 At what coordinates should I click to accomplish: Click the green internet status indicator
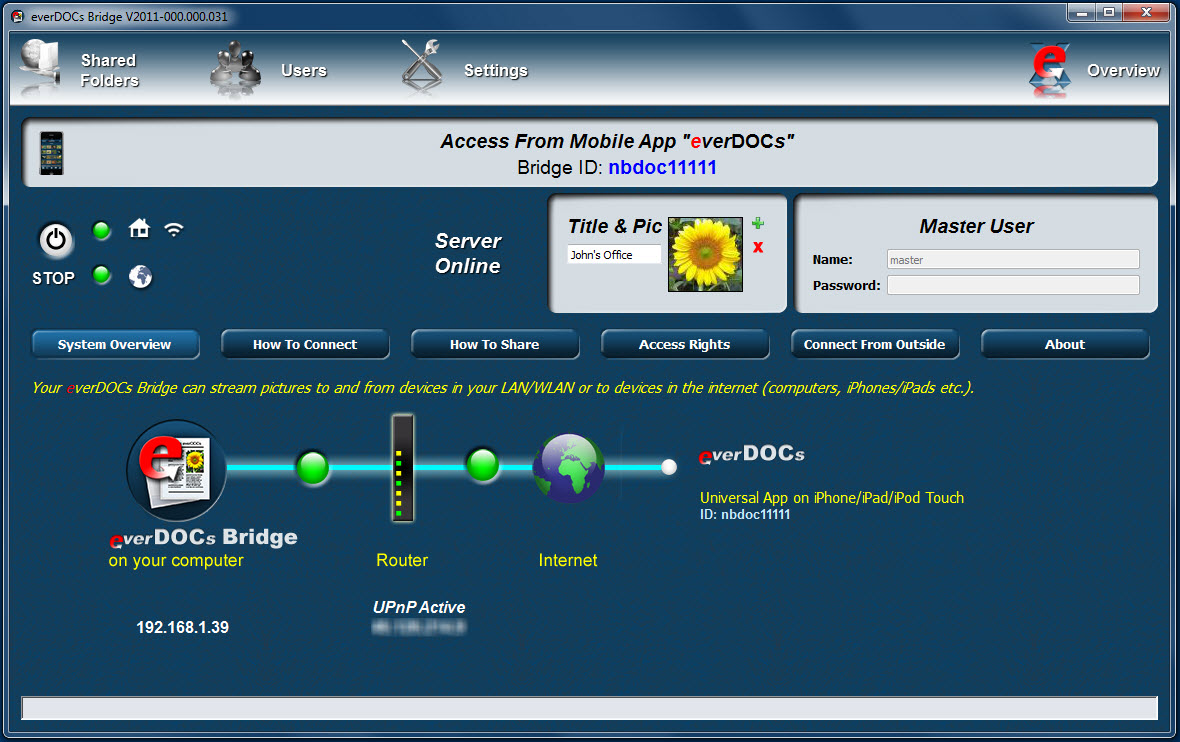102,275
